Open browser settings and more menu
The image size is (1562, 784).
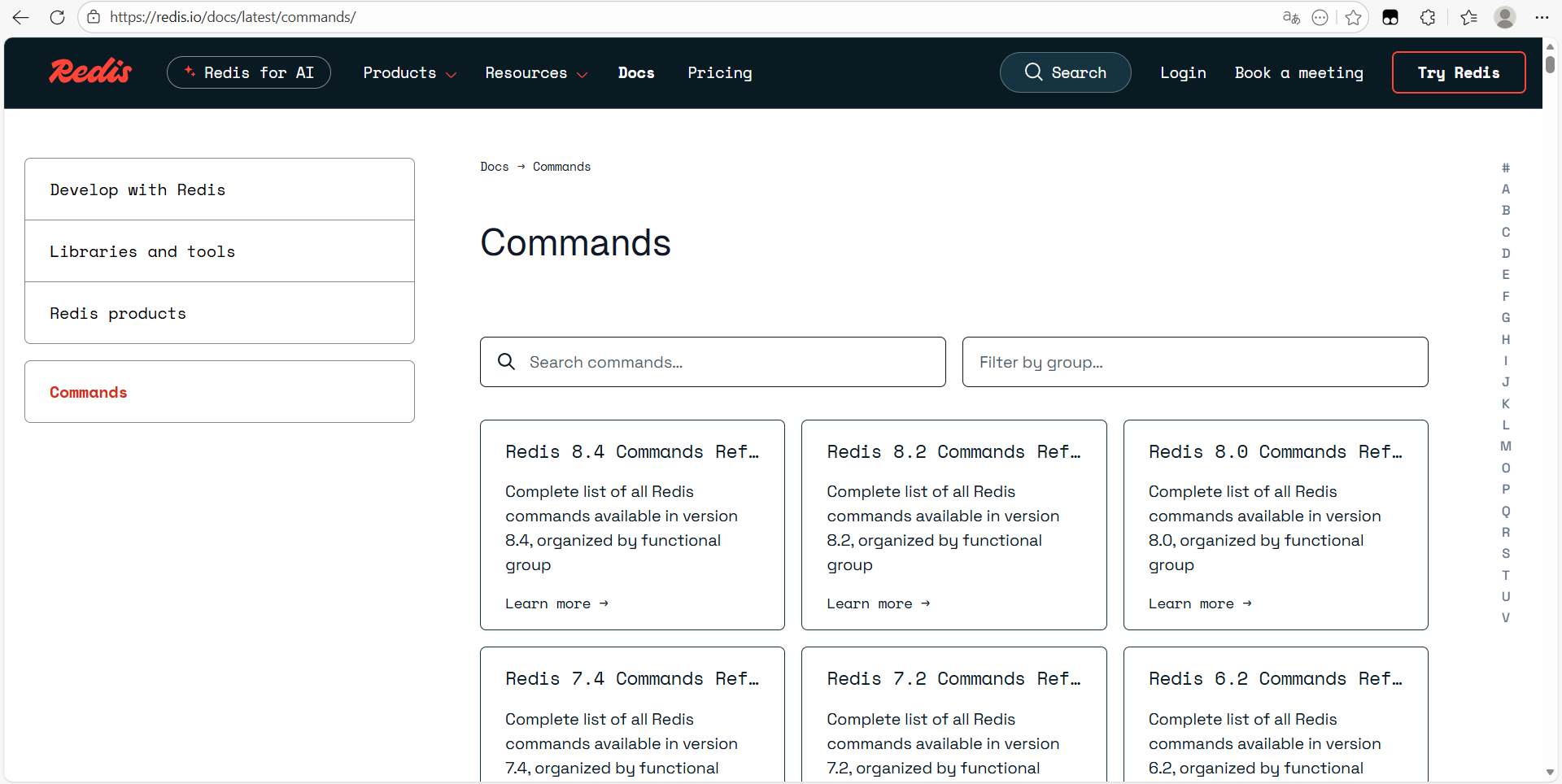click(x=1542, y=17)
